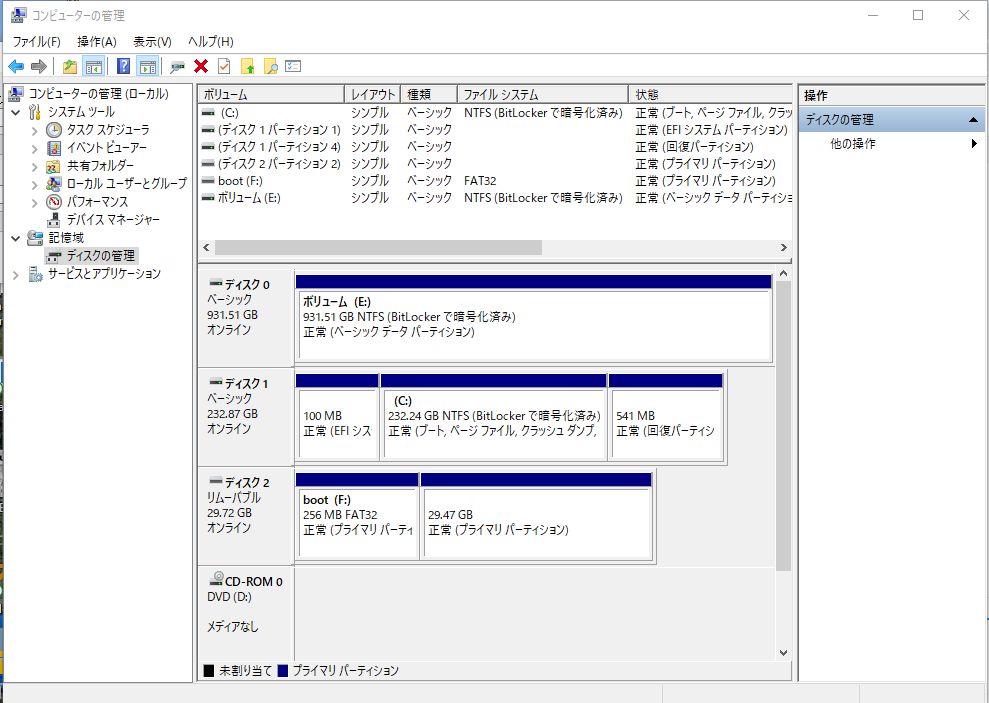989x703 pixels.
Task: Click the volume list horizontal scrollbar
Action: pyautogui.click(x=378, y=247)
